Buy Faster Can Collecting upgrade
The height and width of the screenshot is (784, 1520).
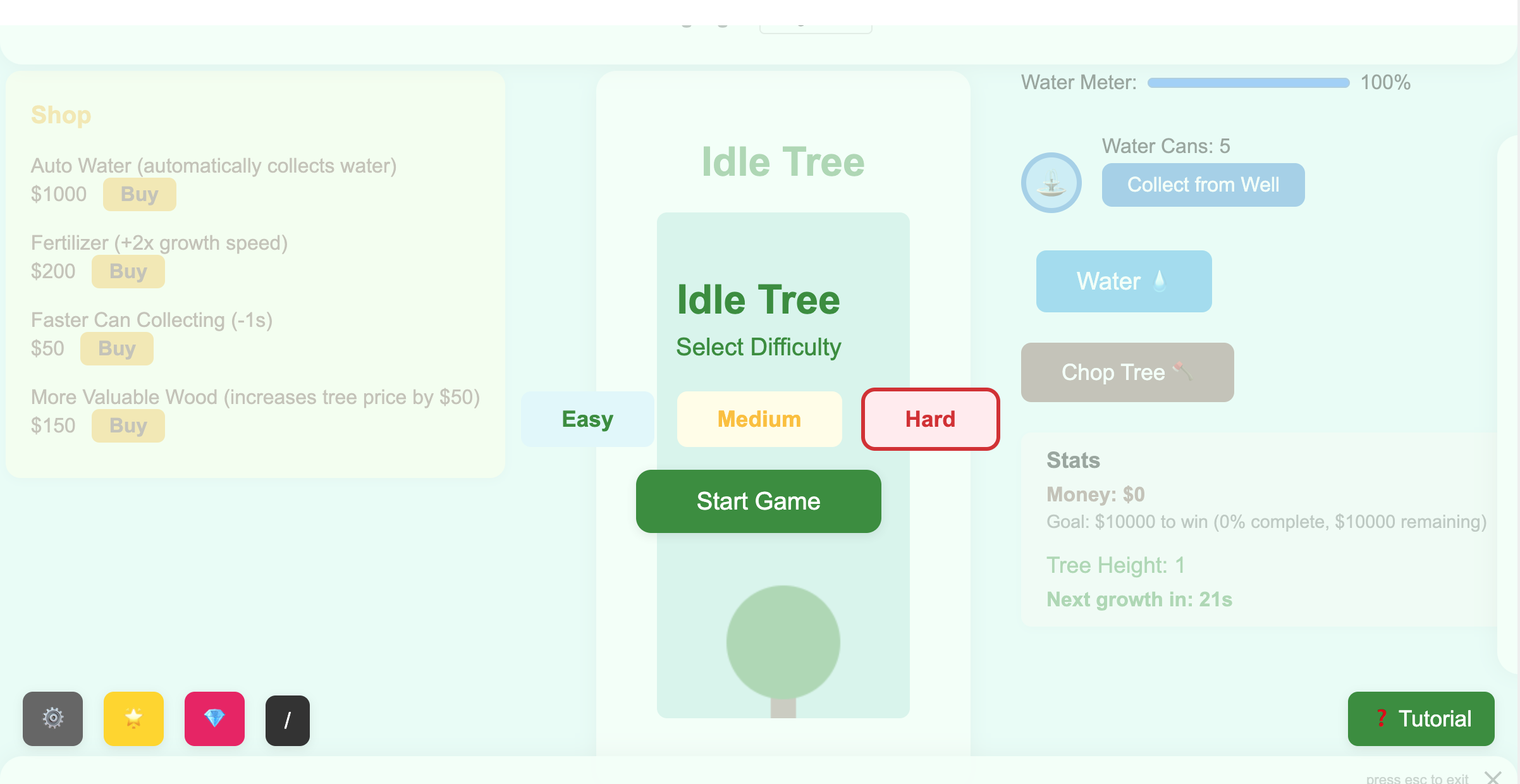tap(116, 348)
